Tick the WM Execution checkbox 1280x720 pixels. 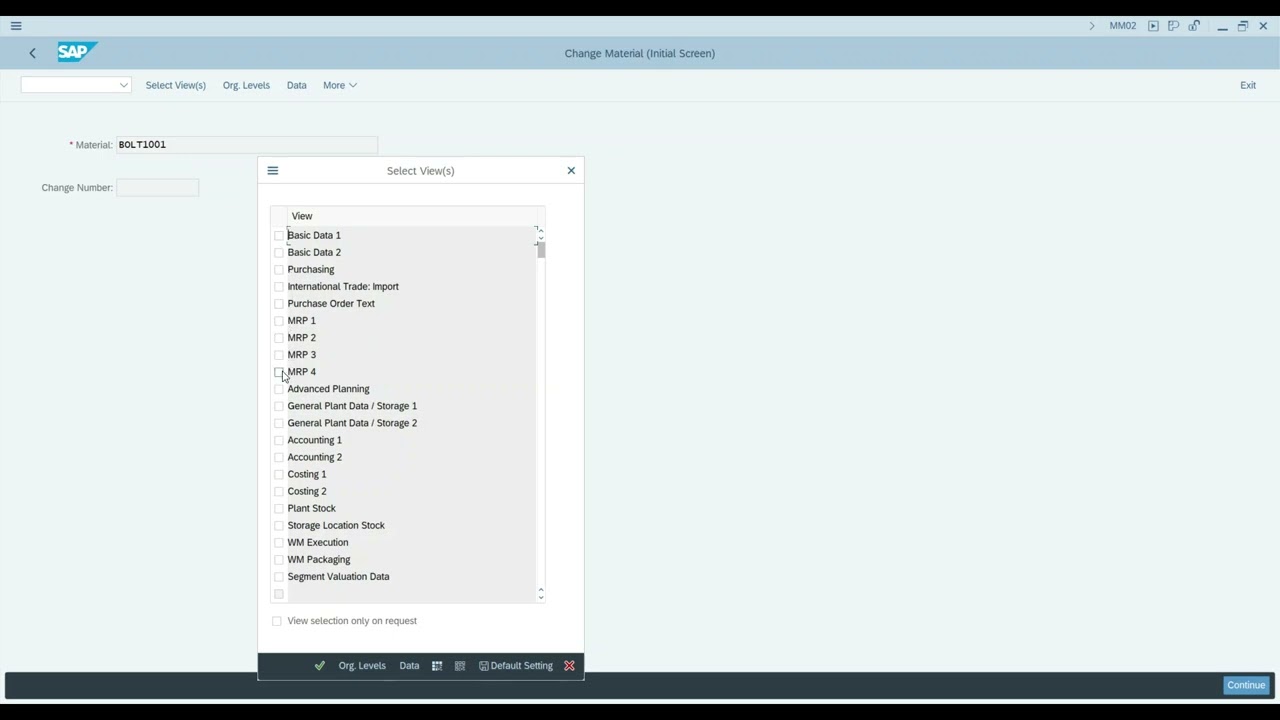[x=279, y=542]
